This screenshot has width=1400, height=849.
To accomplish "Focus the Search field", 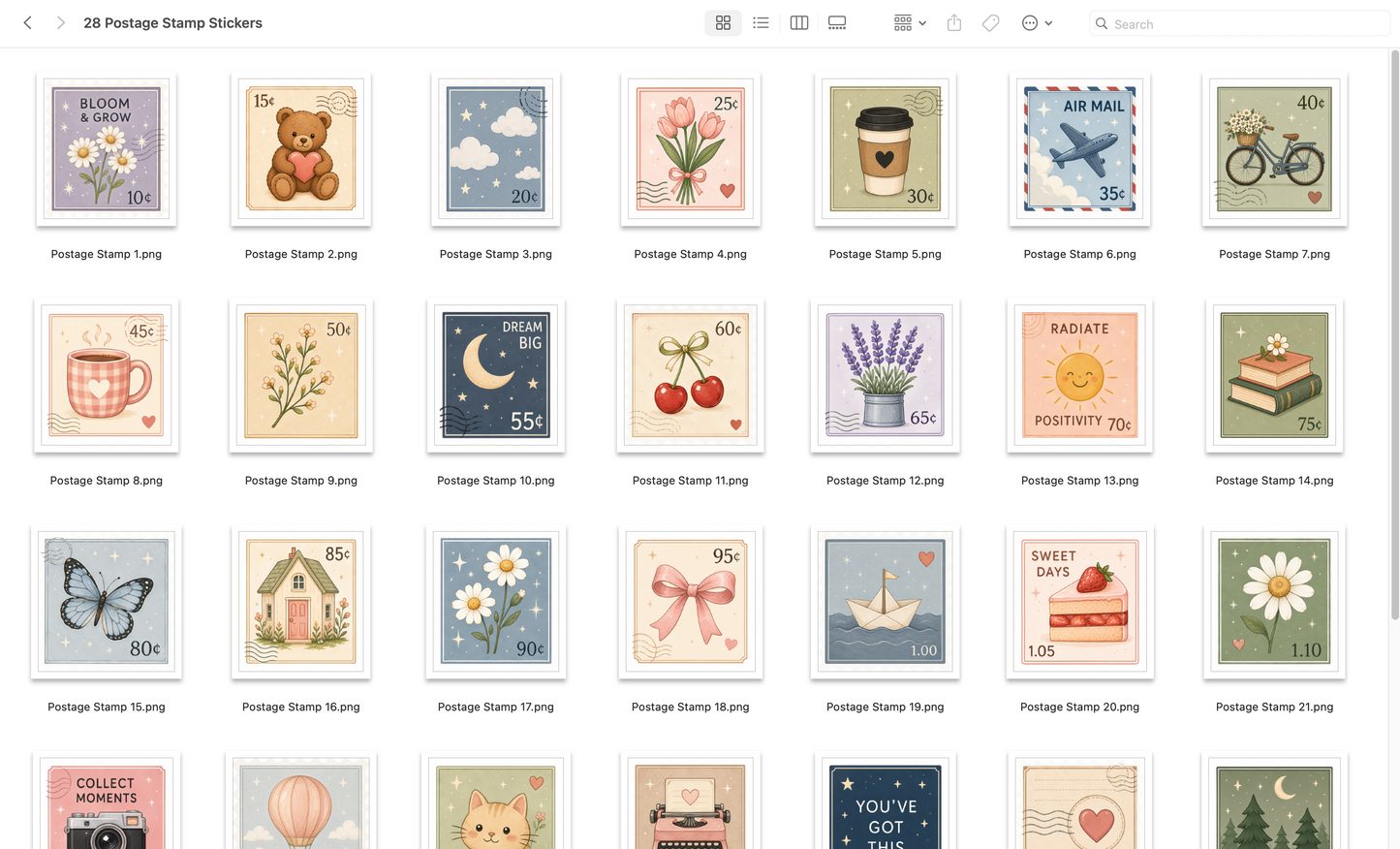I will point(1240,23).
